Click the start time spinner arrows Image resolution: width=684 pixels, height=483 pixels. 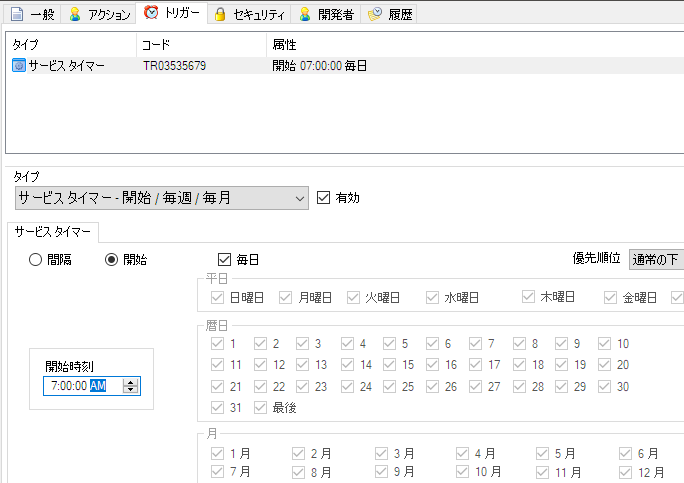pos(130,386)
